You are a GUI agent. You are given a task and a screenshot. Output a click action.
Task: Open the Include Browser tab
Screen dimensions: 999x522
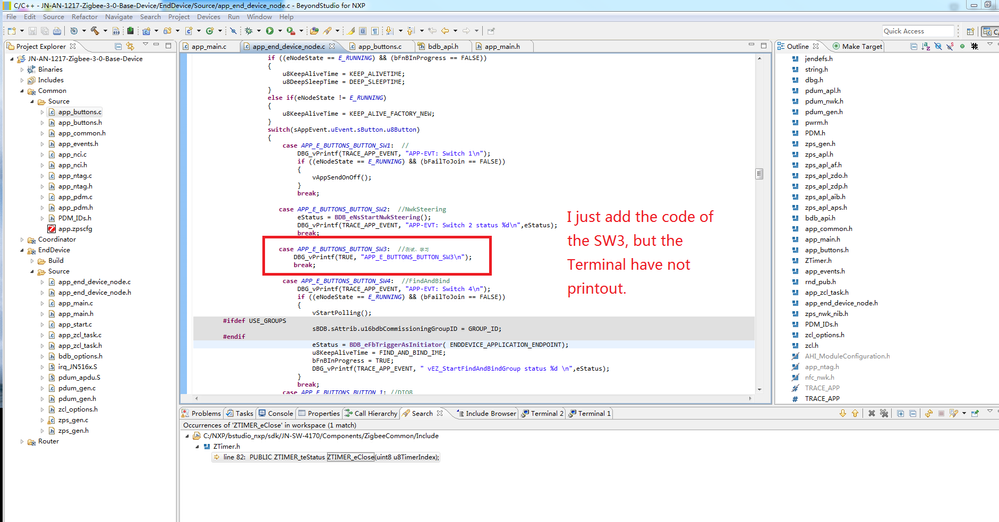tap(485, 414)
